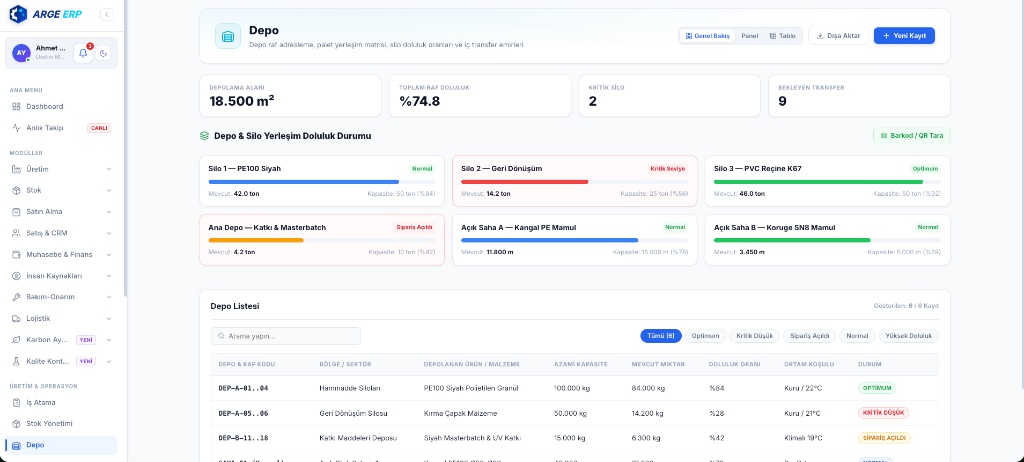Click Ana Depo Katkı & Masterbatch progress bar
Screen dimensions: 1024x462
tap(322, 240)
